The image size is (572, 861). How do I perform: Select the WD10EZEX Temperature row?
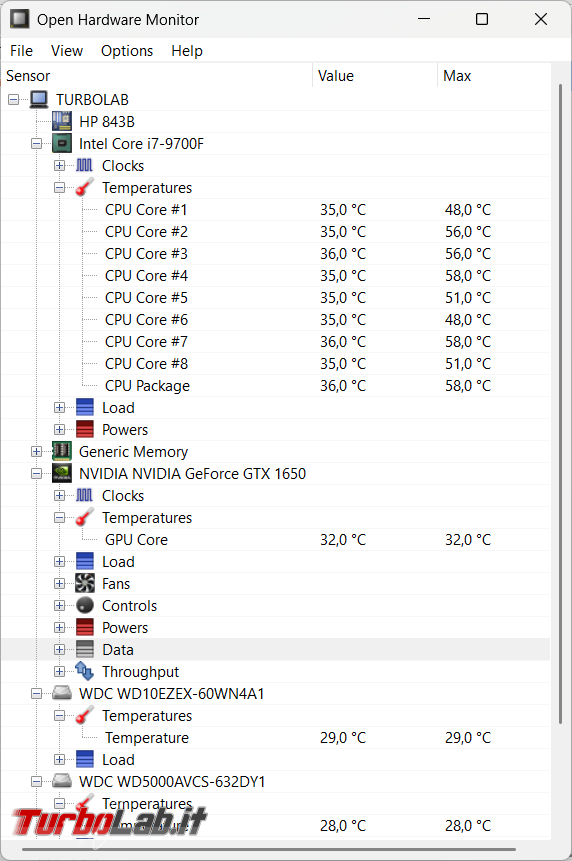276,737
